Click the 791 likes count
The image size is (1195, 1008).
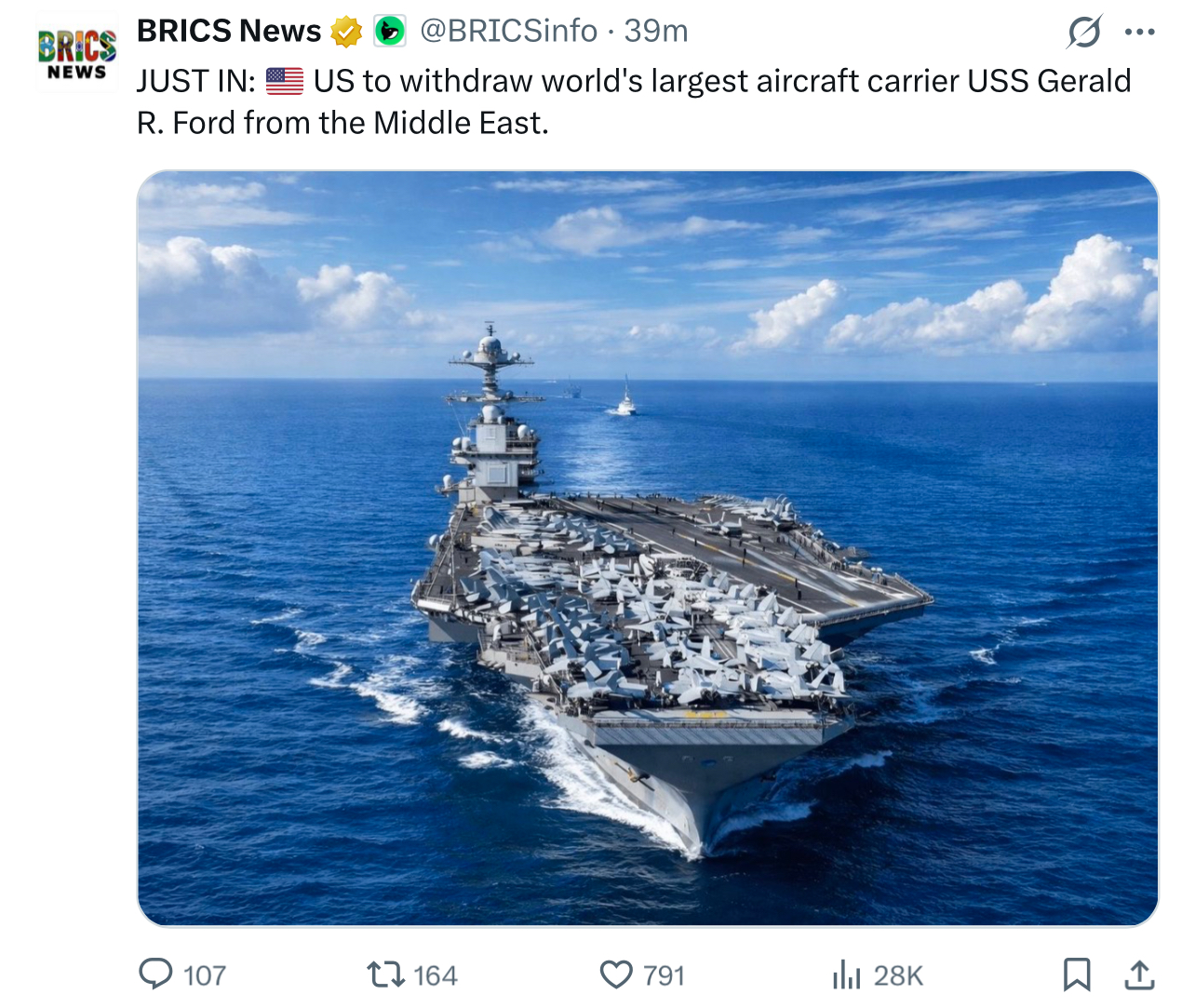664,975
